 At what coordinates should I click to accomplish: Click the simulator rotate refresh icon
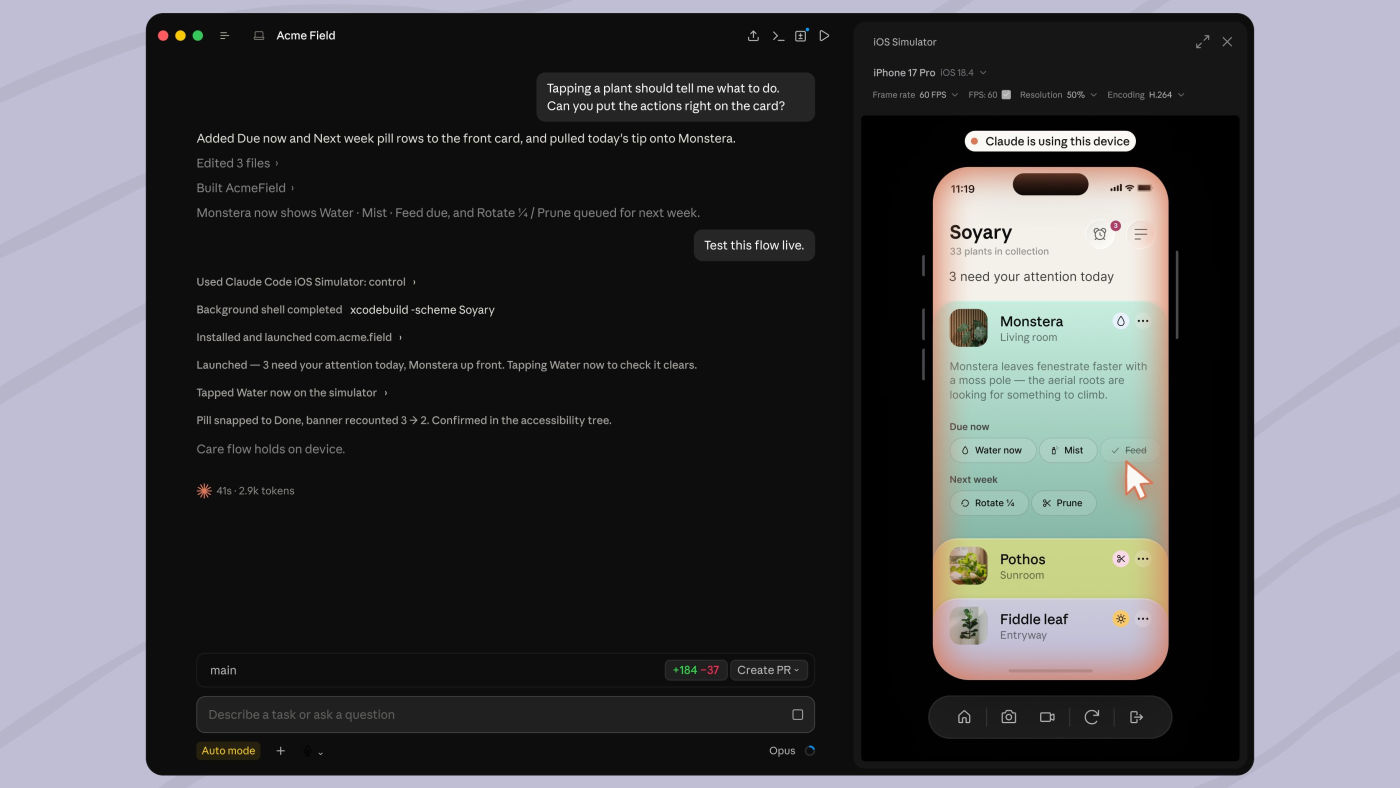point(1092,717)
